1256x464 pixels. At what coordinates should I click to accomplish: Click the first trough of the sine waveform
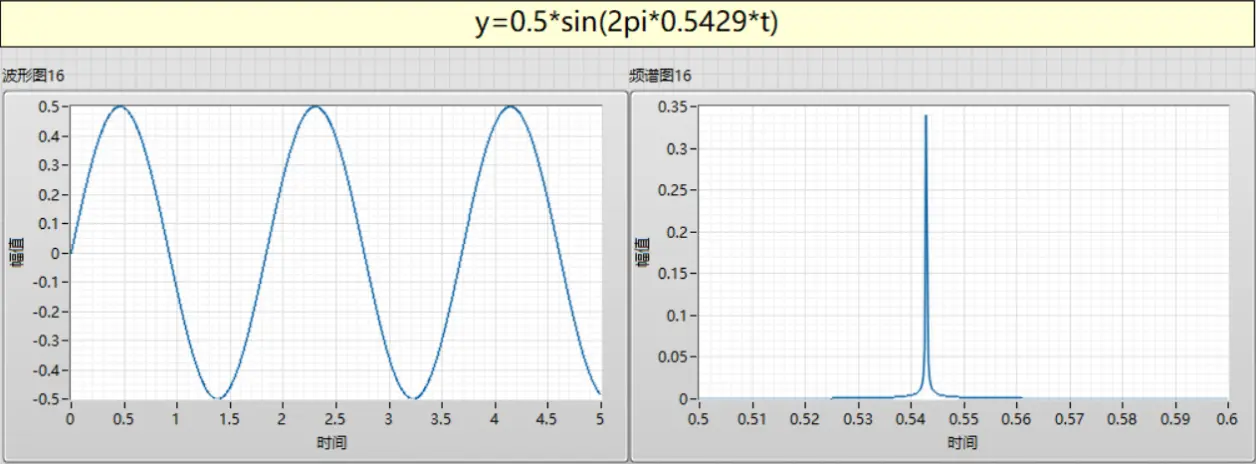(217, 398)
